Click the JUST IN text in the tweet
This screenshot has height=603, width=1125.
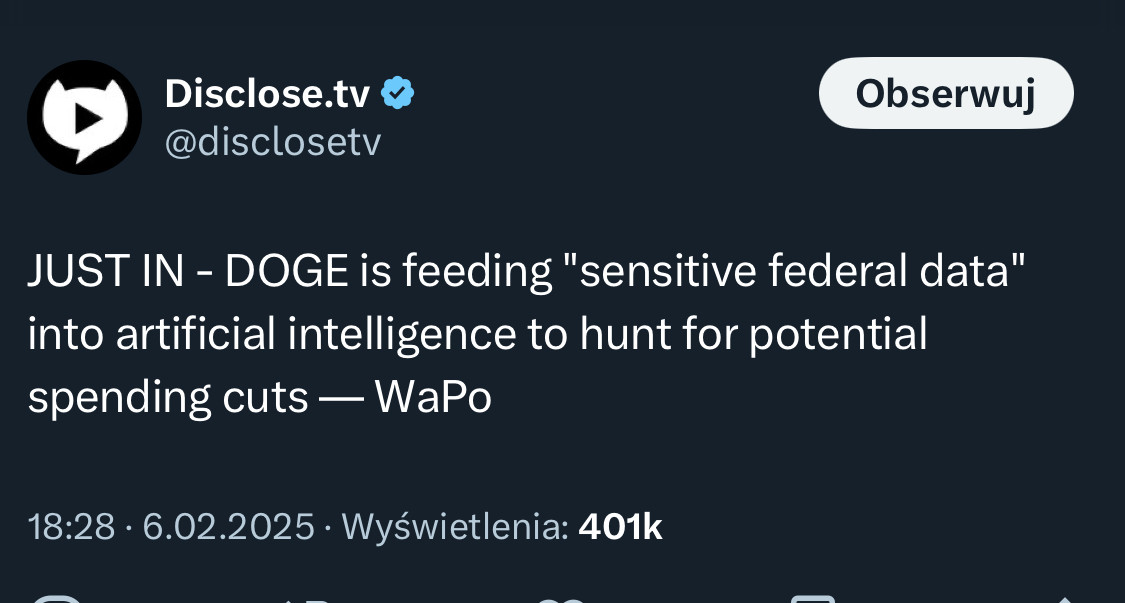105,271
